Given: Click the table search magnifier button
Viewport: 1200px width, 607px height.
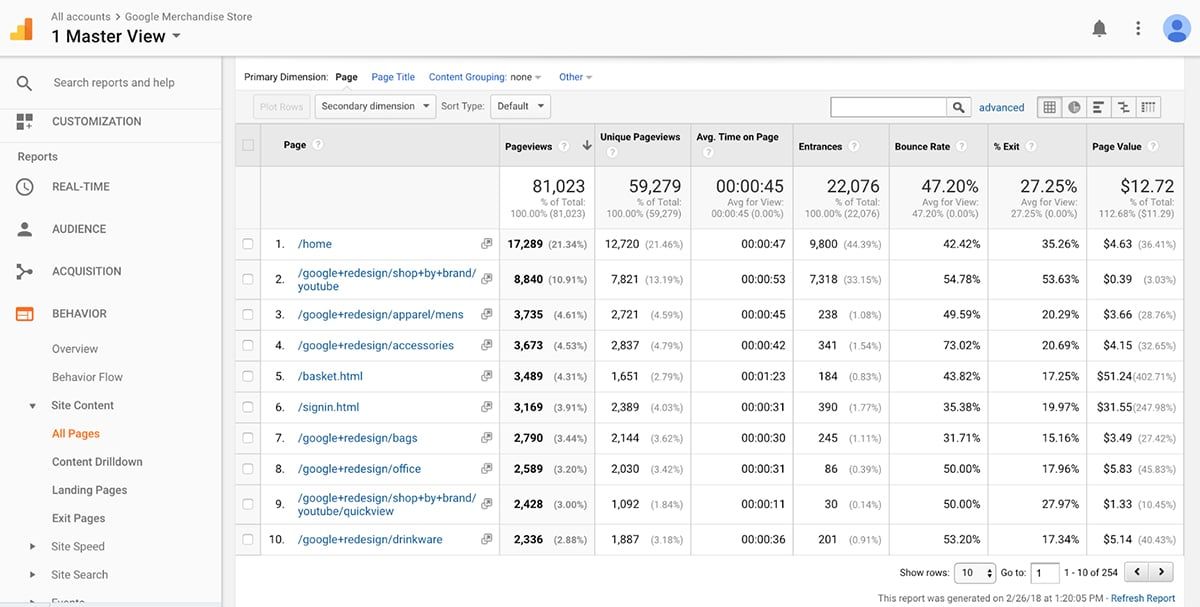Looking at the screenshot, I should coord(958,107).
